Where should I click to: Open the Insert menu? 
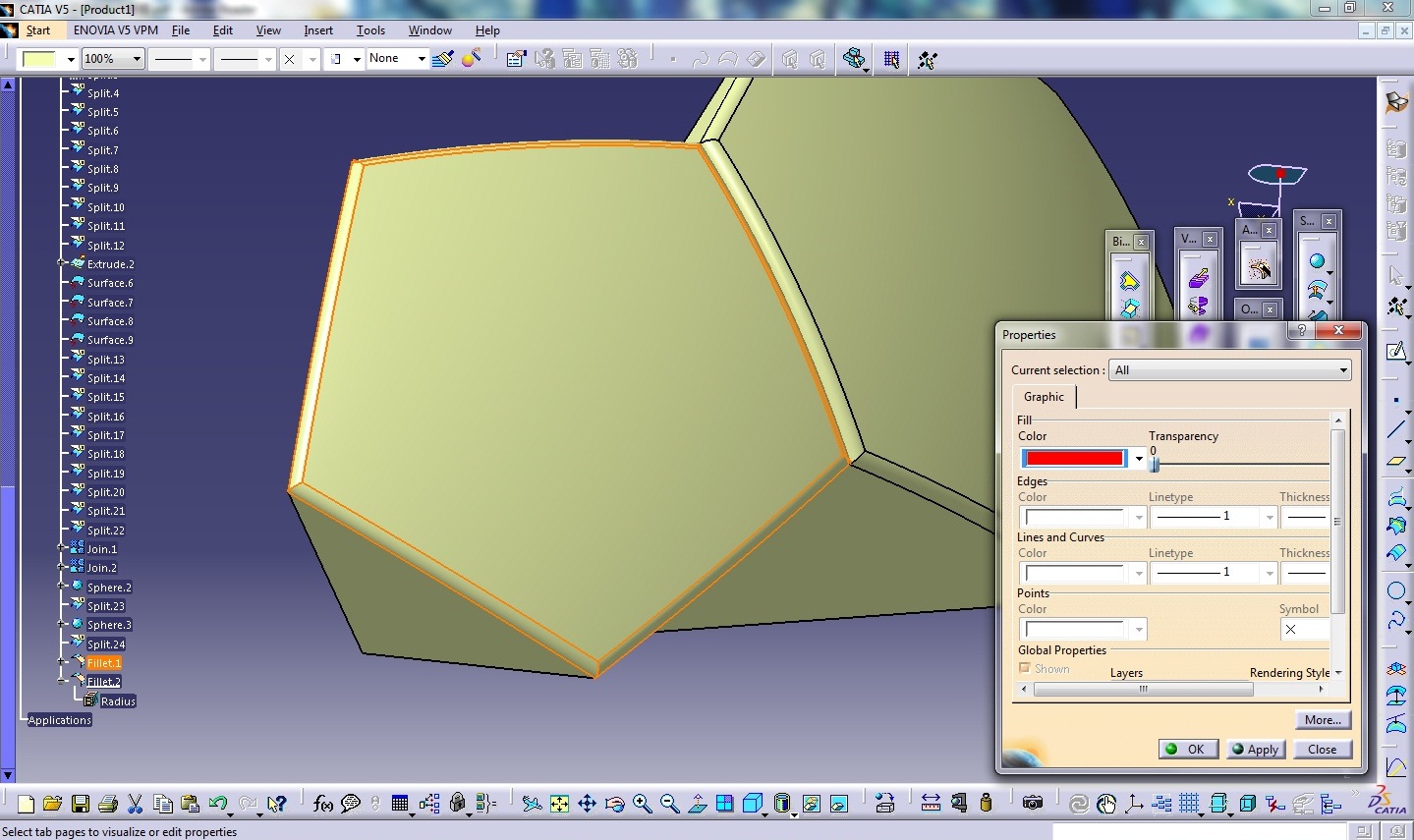click(x=318, y=30)
